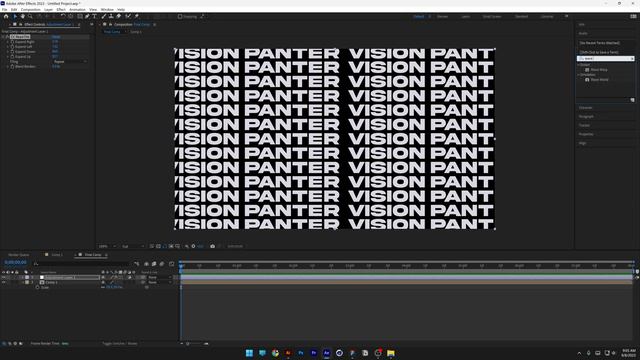The height and width of the screenshot is (360, 640).
Task: Switch to the Small Screen workspace
Action: pos(492,16)
